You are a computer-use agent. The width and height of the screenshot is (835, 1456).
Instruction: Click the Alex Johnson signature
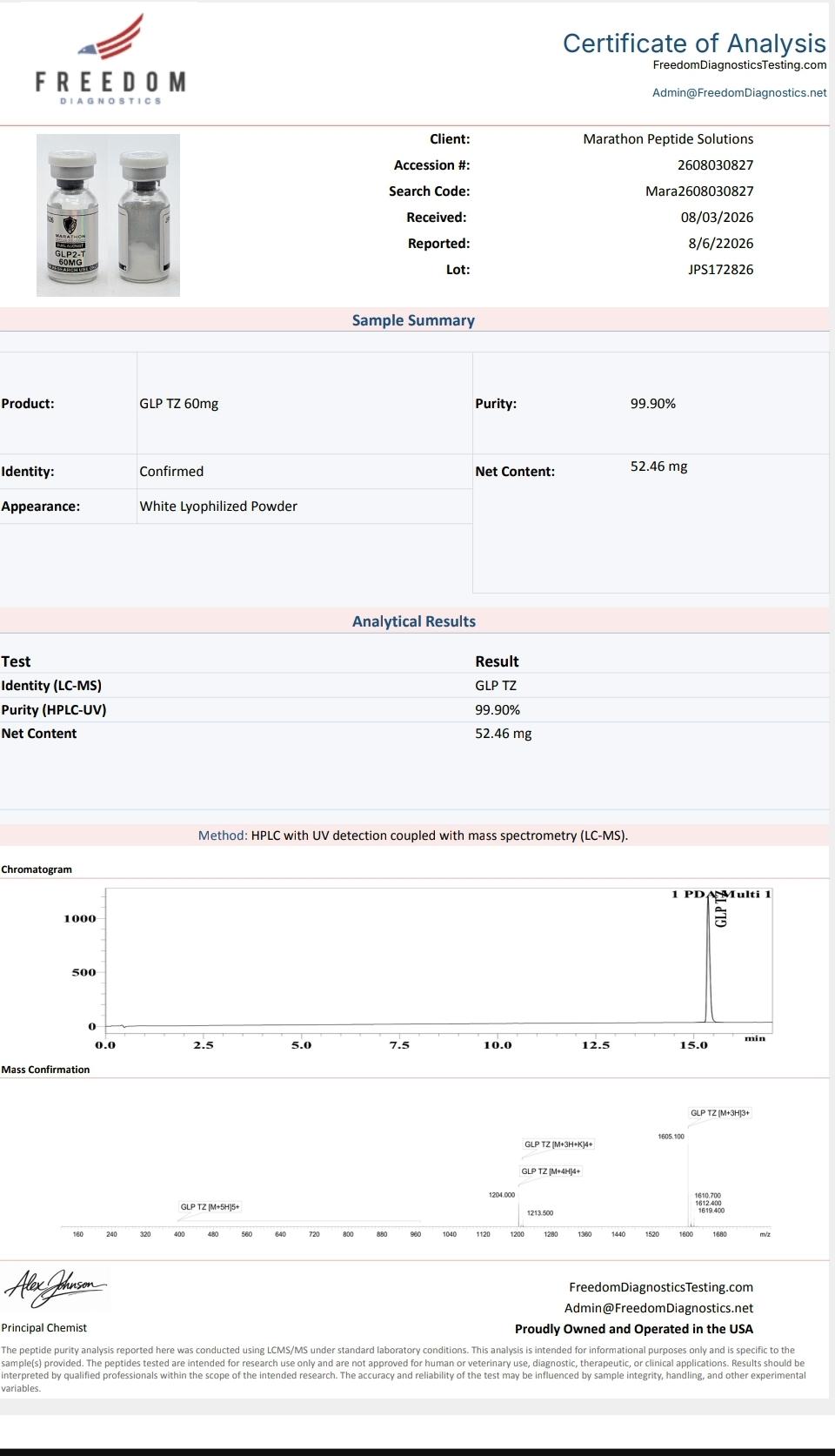56,1287
